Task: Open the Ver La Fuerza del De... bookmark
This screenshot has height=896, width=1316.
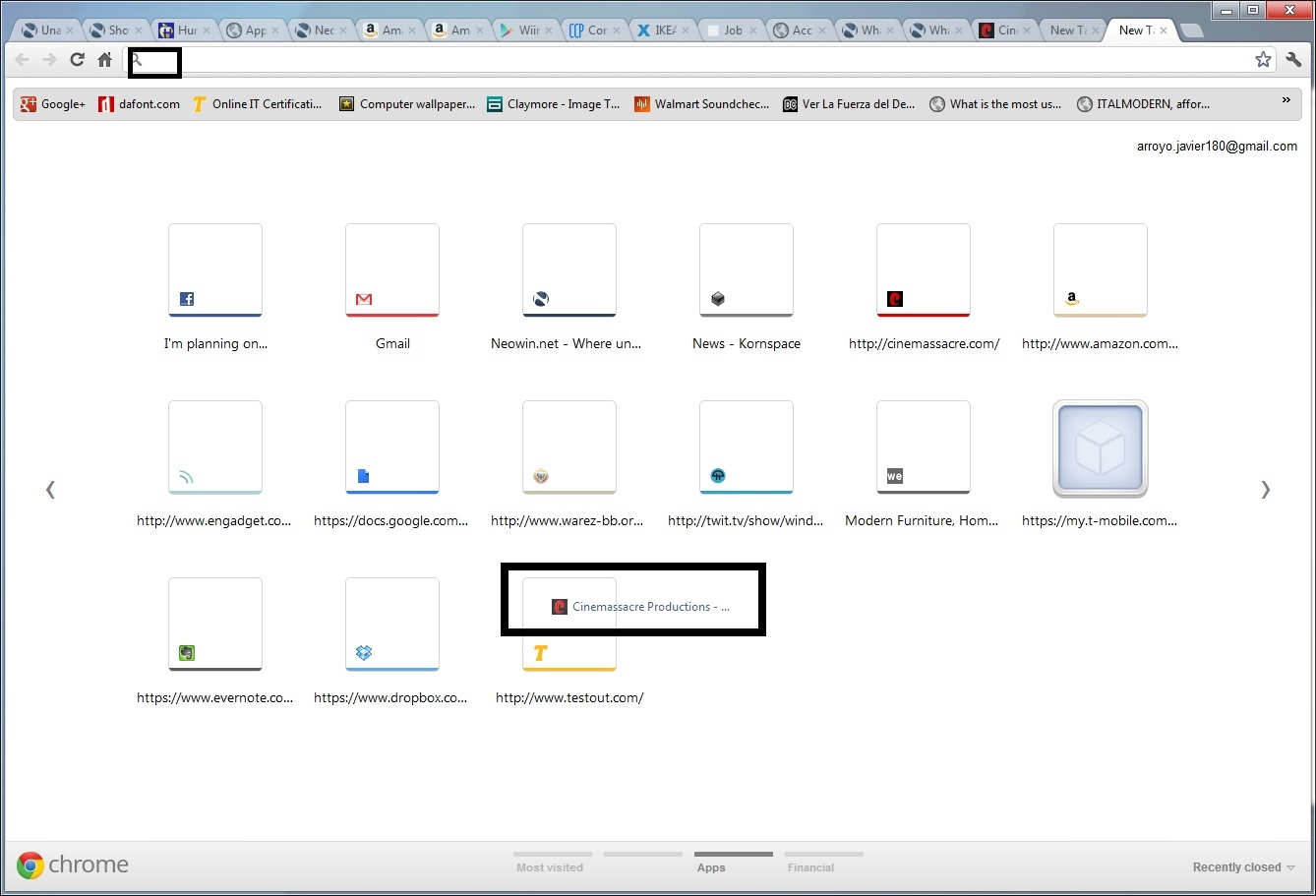Action: [x=849, y=104]
